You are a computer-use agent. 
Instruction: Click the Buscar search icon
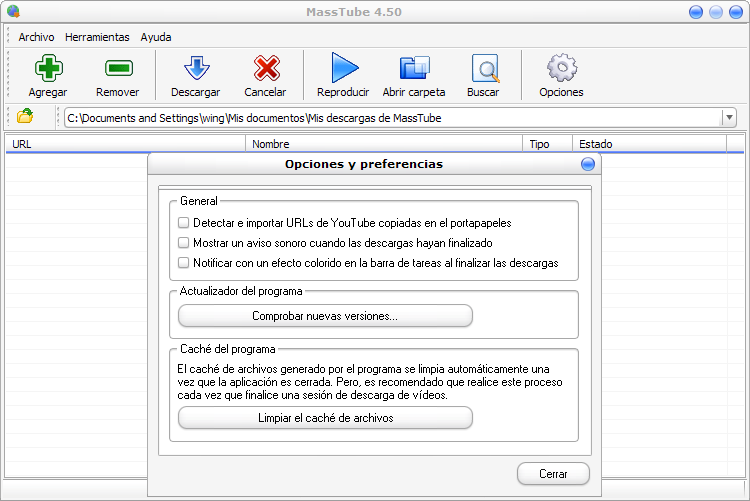click(483, 69)
